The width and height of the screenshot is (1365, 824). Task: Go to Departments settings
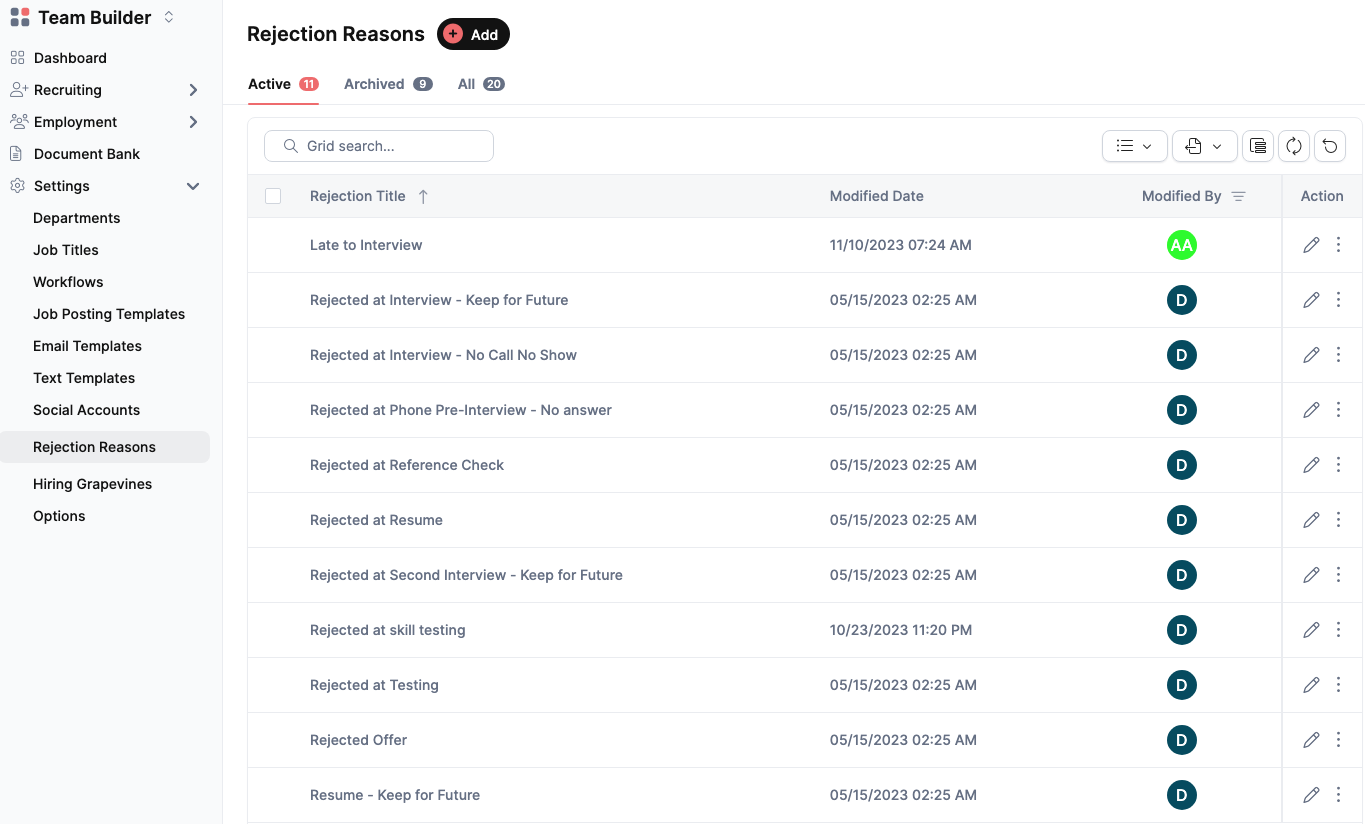tap(77, 218)
